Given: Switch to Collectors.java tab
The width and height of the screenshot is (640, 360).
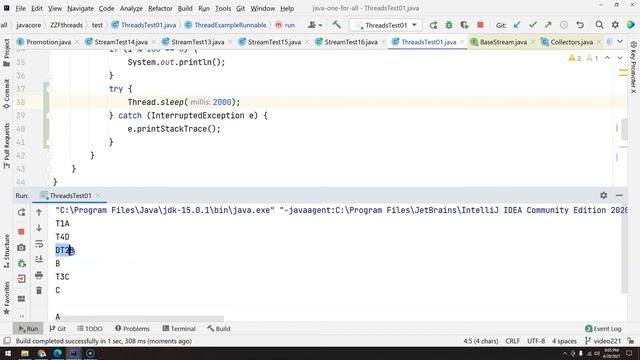Looking at the screenshot, I should pos(571,42).
